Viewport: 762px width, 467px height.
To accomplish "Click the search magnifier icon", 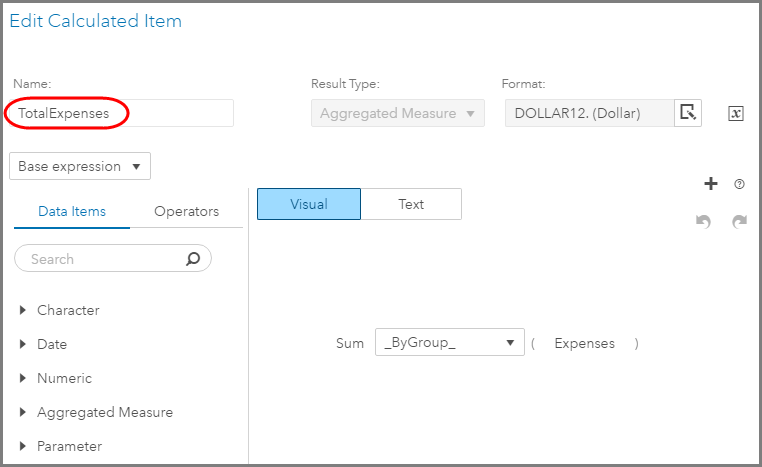I will 193,259.
